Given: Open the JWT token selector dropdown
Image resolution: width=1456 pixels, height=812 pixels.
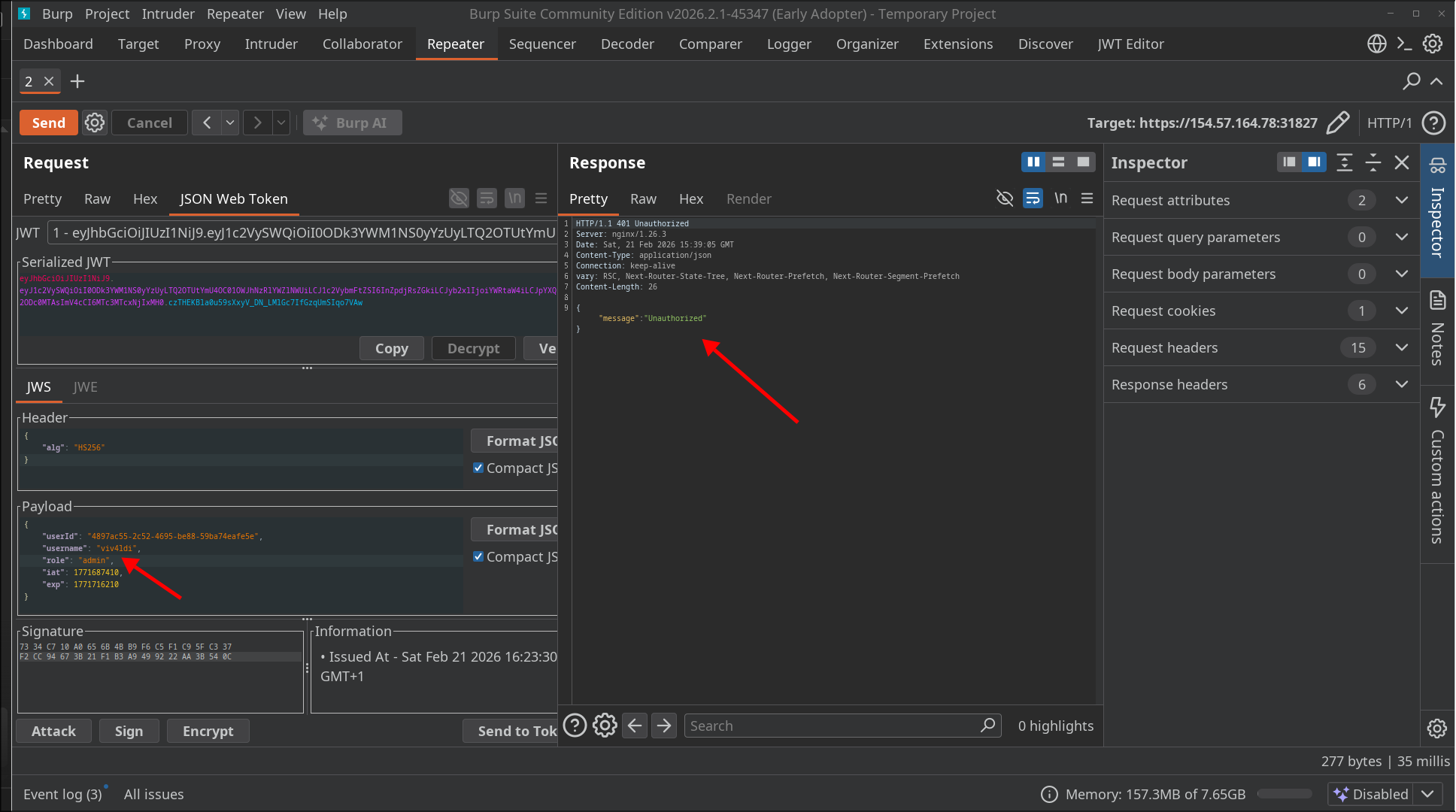Looking at the screenshot, I should [x=302, y=232].
